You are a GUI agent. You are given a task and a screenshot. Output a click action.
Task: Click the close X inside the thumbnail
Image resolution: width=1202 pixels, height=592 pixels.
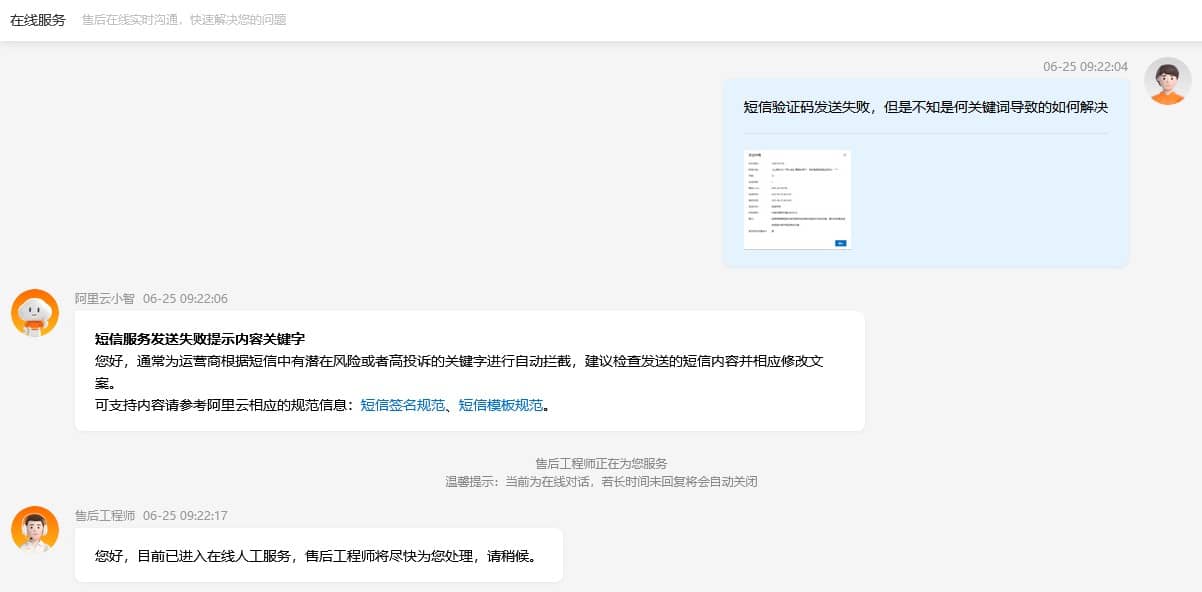(844, 155)
